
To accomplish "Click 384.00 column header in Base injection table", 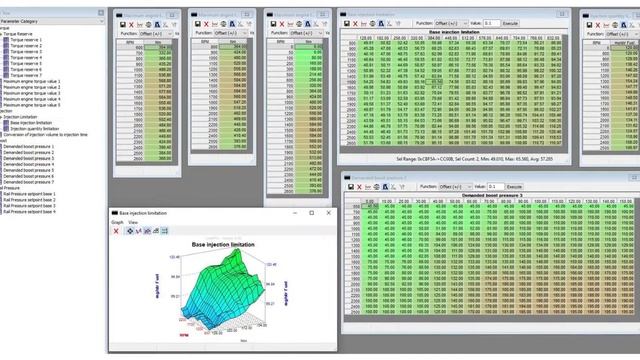I will coord(434,38).
